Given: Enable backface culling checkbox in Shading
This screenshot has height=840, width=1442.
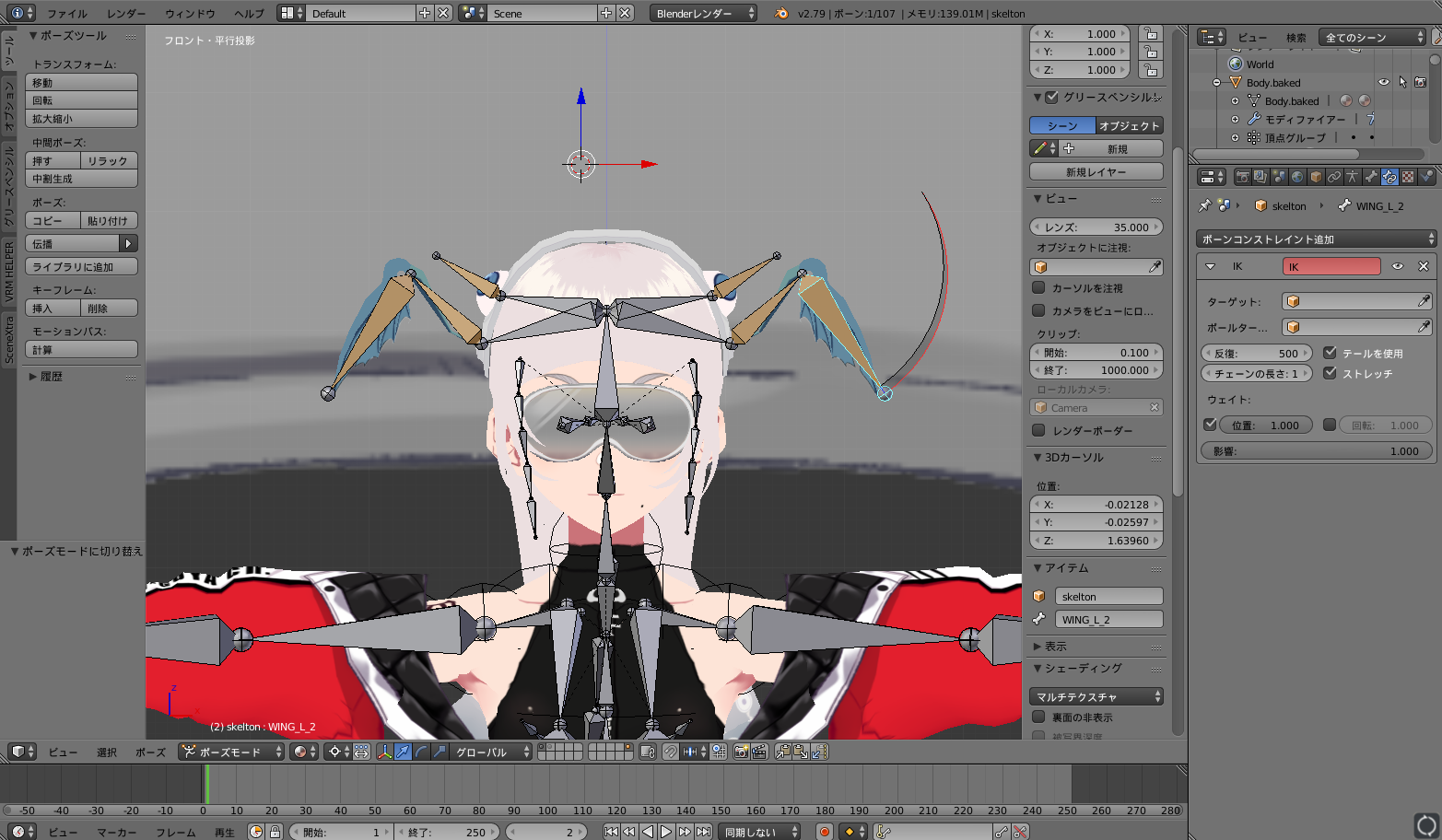Looking at the screenshot, I should point(1038,717).
